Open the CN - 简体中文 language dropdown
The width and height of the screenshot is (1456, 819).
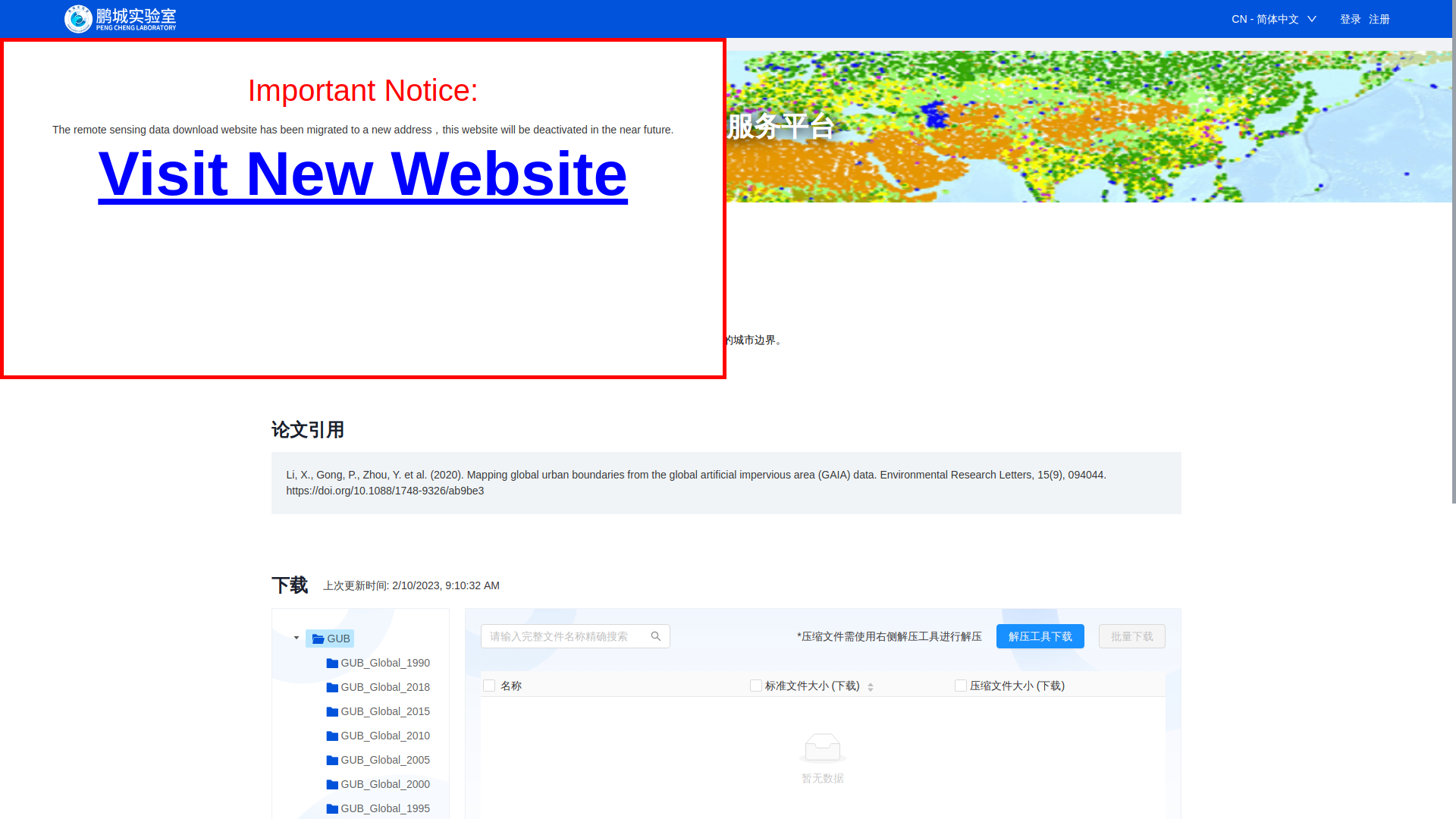click(x=1274, y=19)
